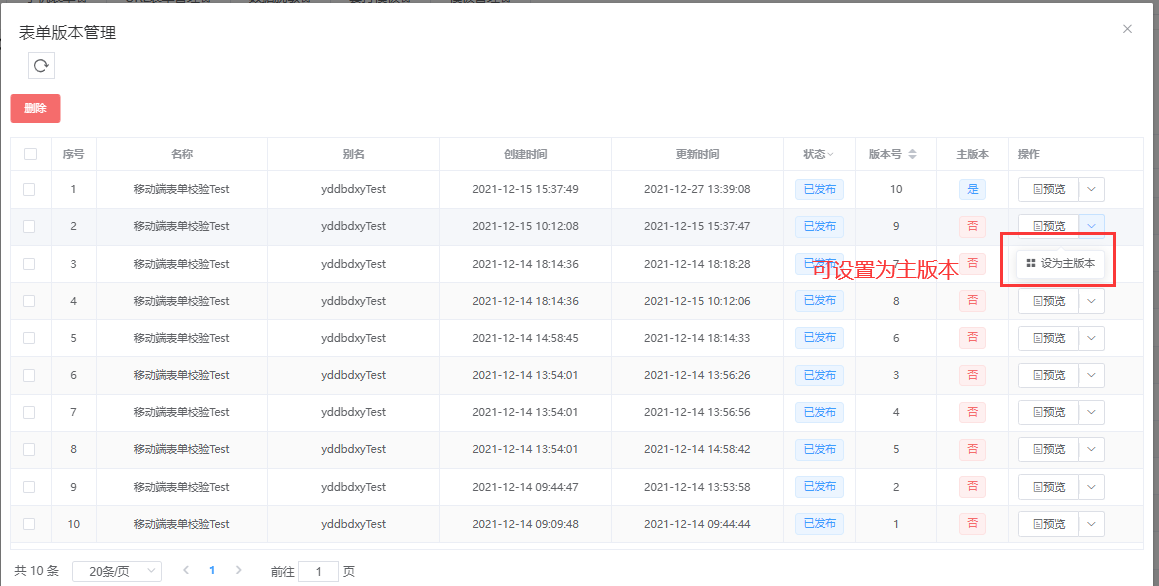
Task: Go to previous page arrow in pagination
Action: 186,570
